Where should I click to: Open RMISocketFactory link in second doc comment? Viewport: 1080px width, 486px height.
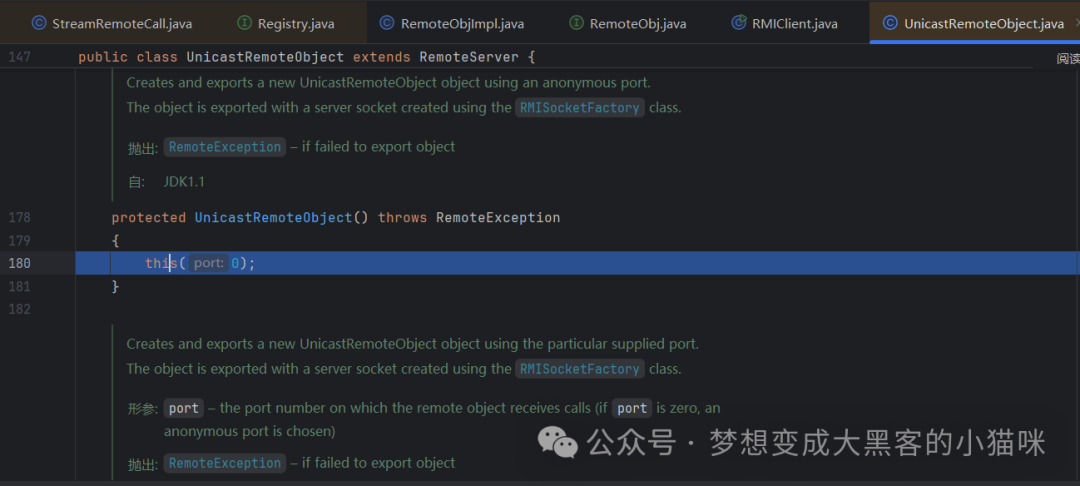pos(580,369)
